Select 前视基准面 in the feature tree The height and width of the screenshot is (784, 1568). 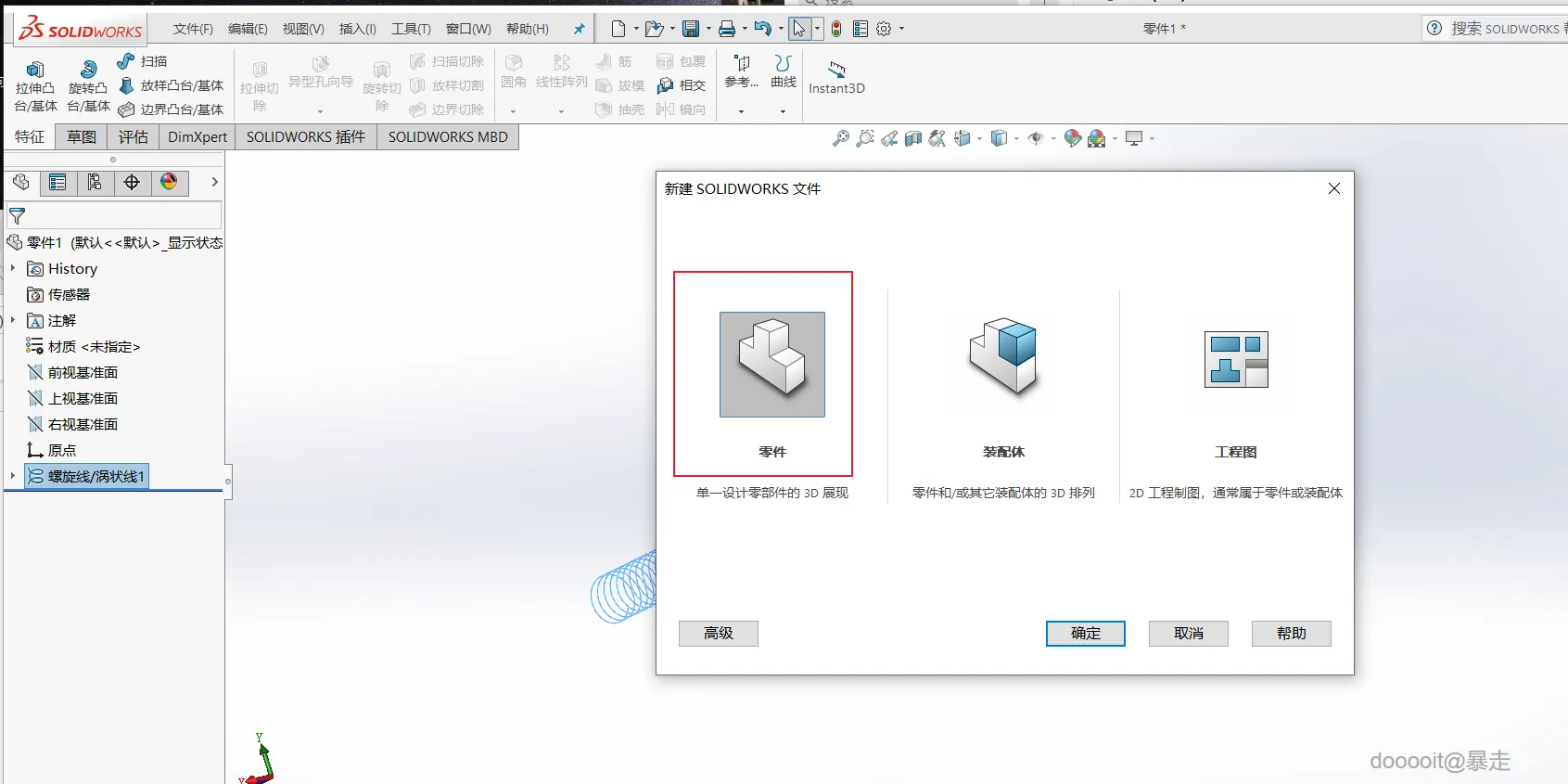coord(83,372)
